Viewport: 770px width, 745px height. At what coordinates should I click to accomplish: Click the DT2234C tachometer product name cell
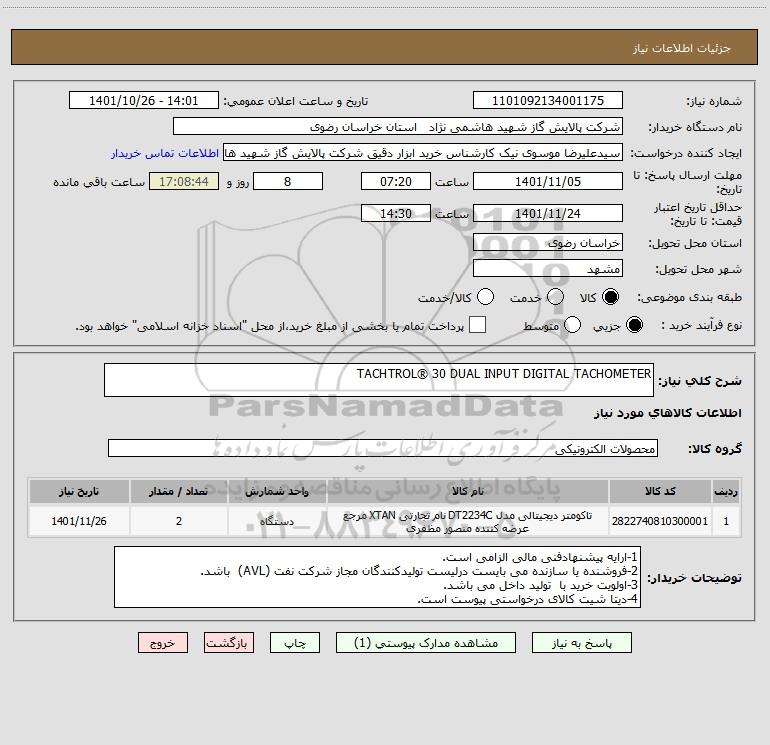pyautogui.click(x=468, y=521)
